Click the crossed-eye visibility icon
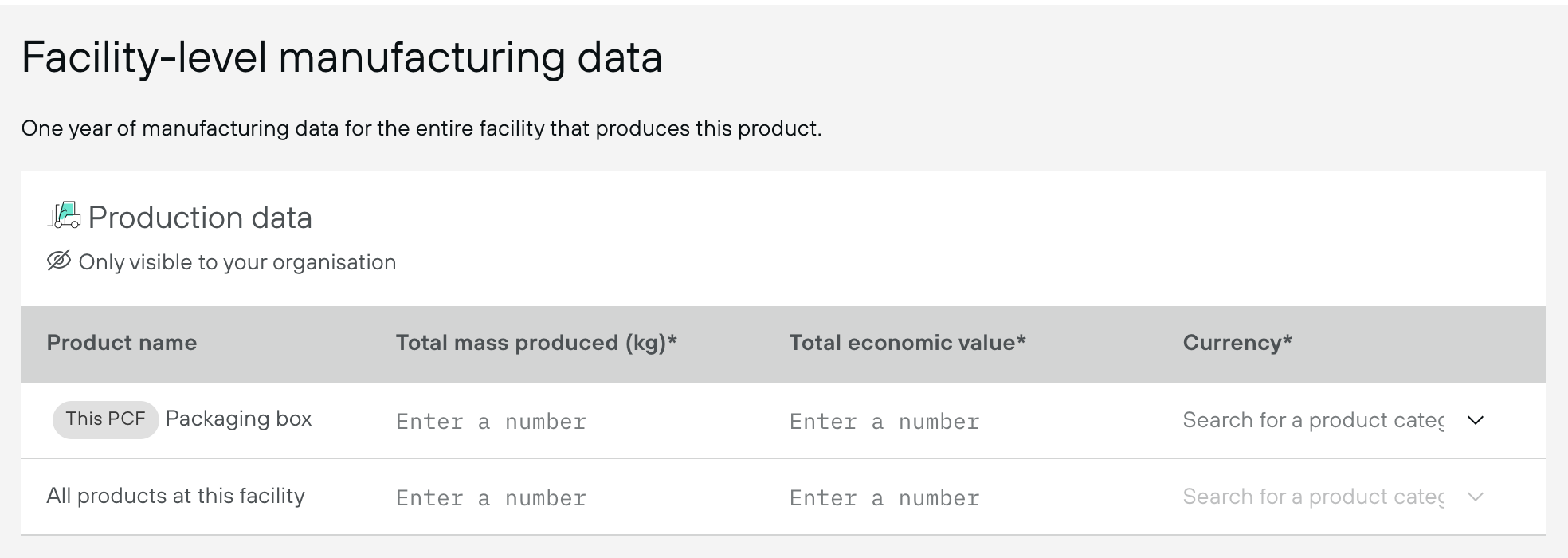Viewport: 1568px width, 558px height. coord(59,261)
